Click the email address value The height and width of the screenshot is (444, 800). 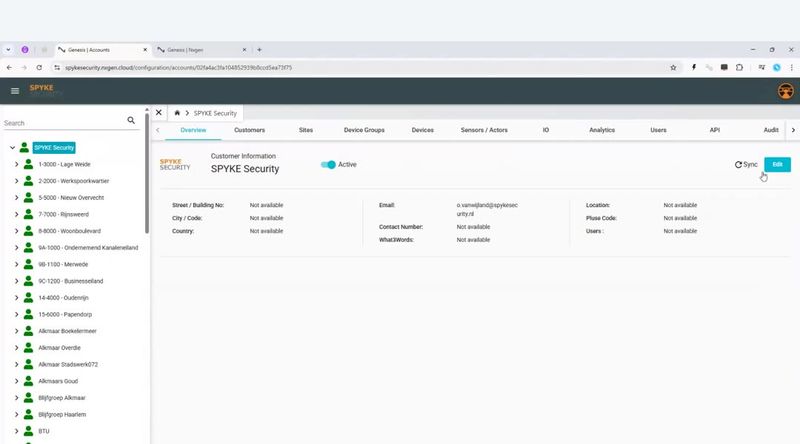(487, 209)
